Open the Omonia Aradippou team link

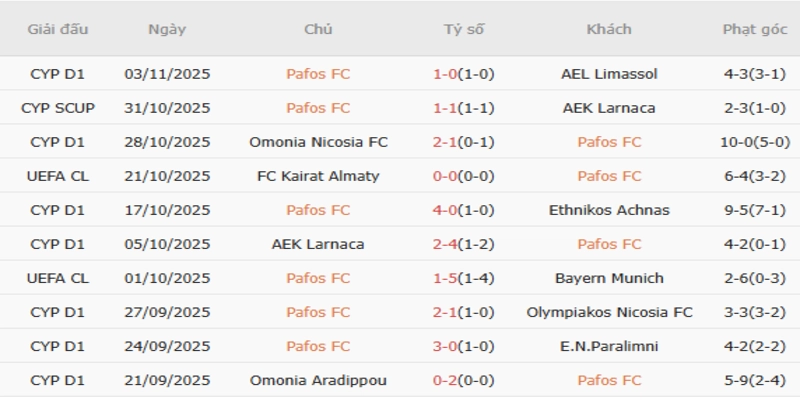tap(318, 380)
